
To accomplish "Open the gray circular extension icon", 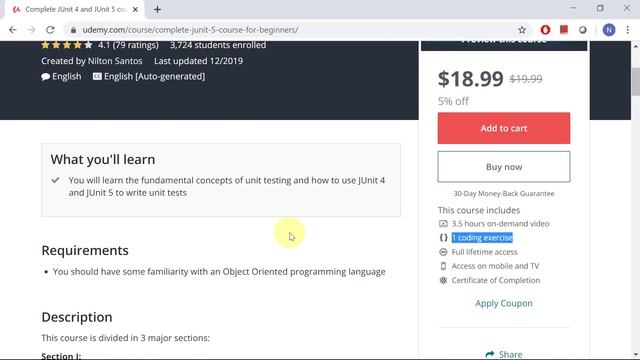I will pyautogui.click(x=582, y=30).
